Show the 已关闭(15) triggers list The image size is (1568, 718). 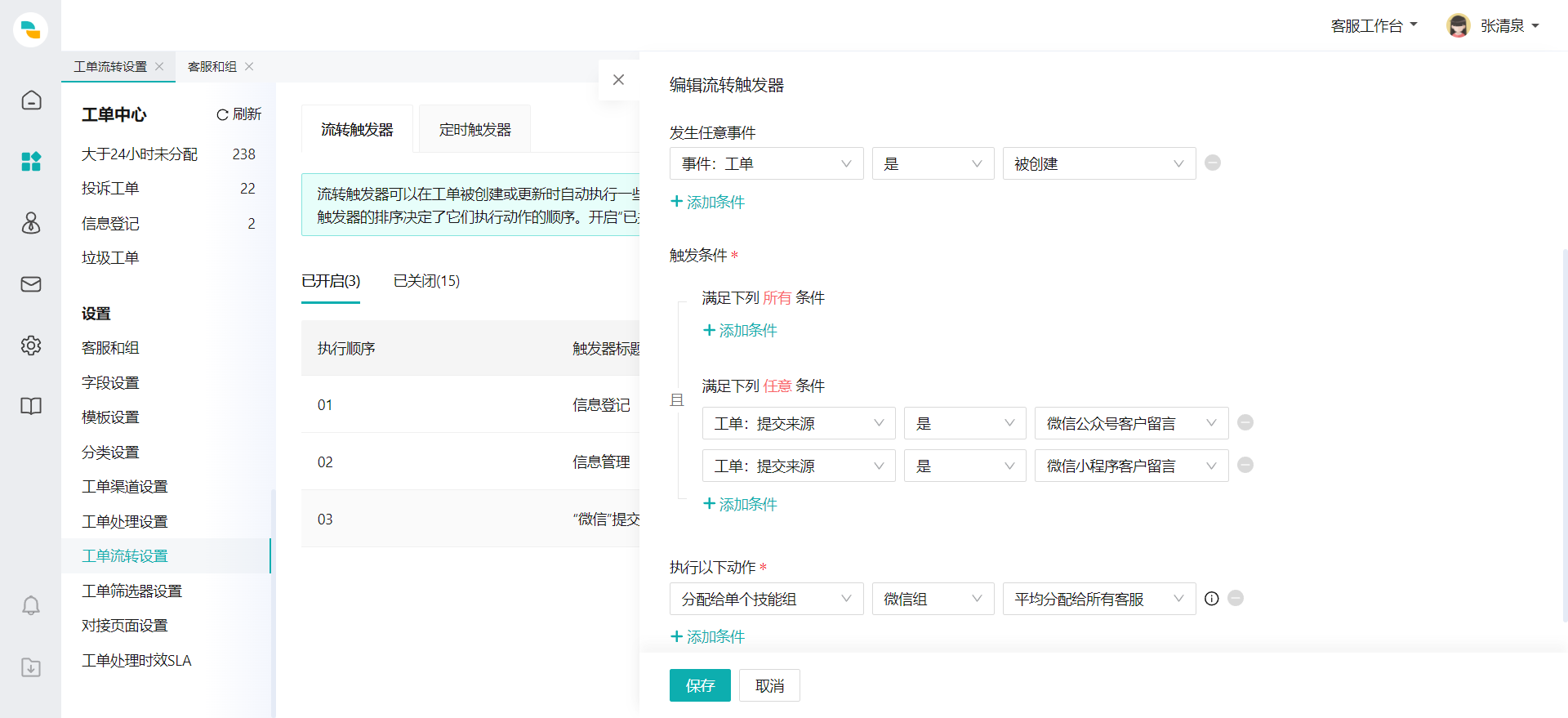click(426, 281)
